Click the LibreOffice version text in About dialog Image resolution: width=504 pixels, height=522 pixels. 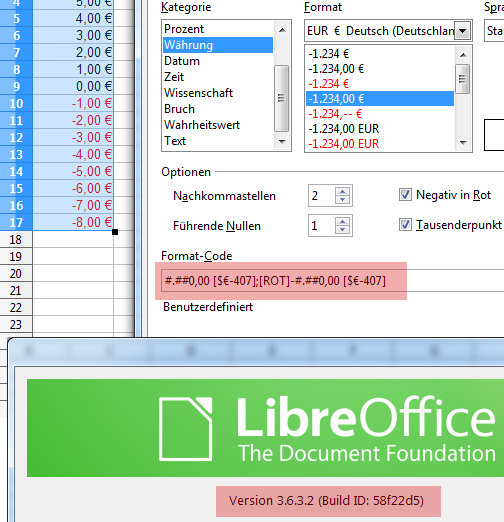(326, 501)
